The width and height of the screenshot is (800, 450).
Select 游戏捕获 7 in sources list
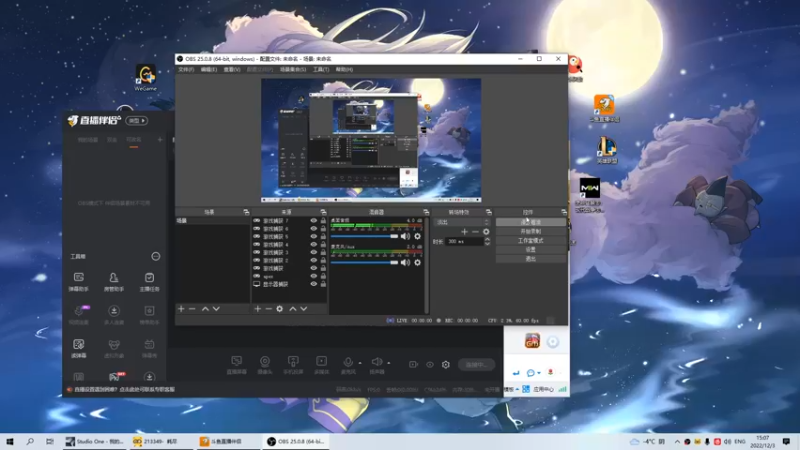tap(276, 221)
